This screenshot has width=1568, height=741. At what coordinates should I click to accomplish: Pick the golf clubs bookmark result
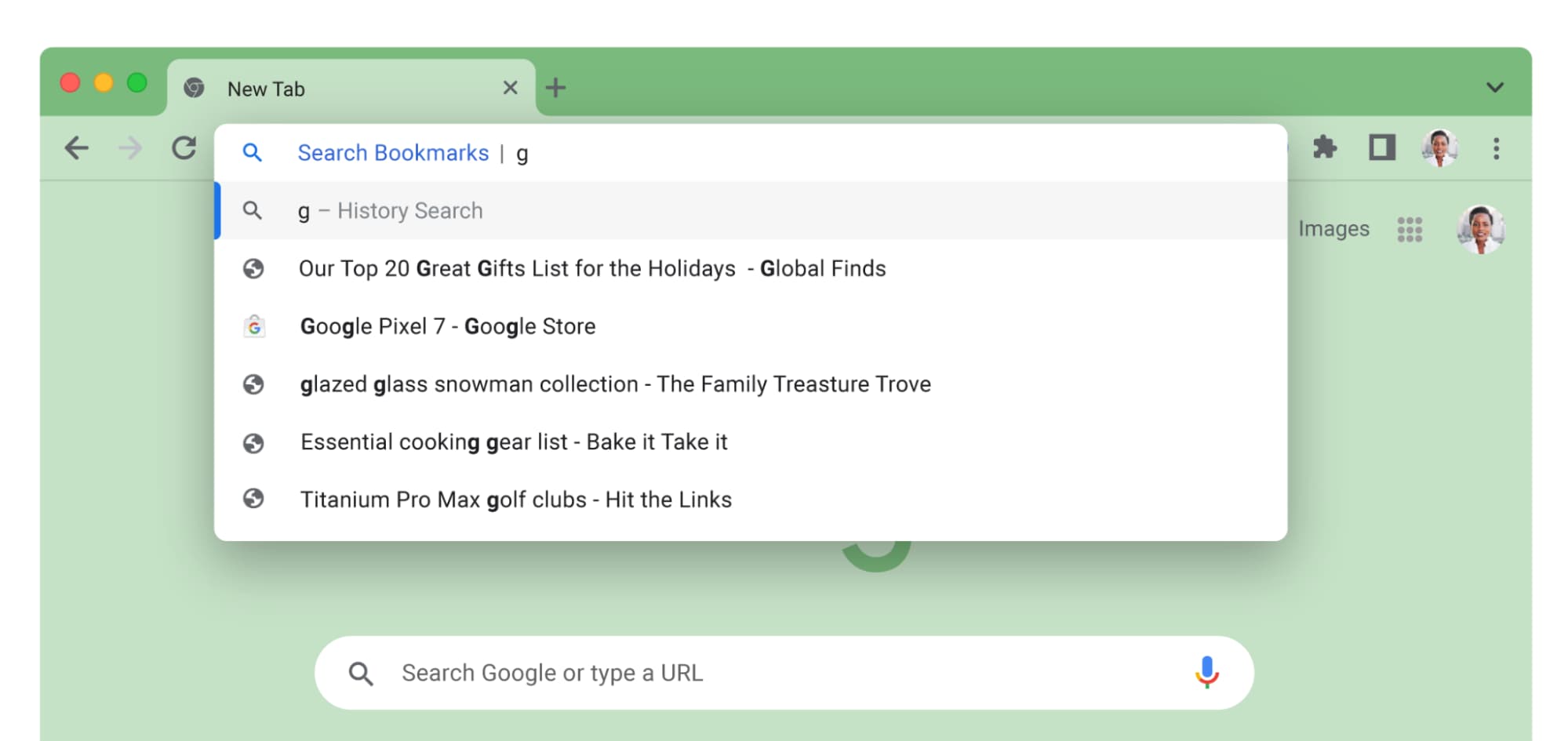click(x=515, y=499)
